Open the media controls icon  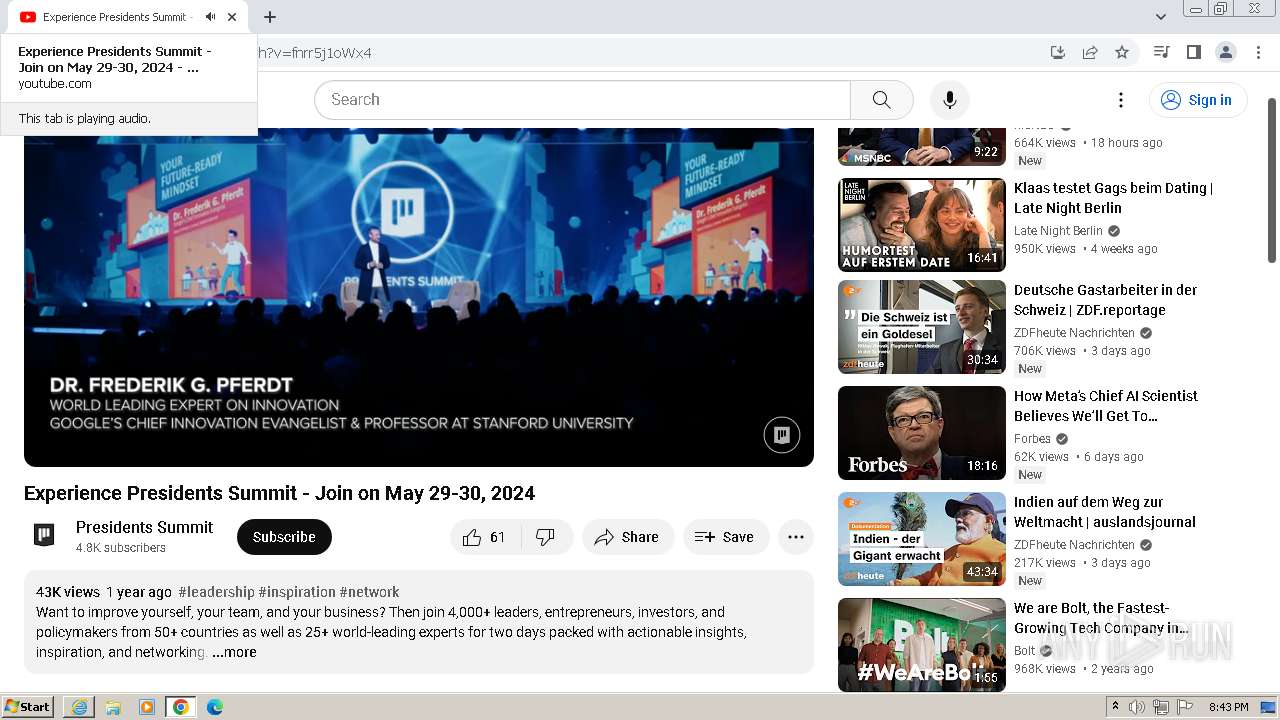tap(1161, 52)
